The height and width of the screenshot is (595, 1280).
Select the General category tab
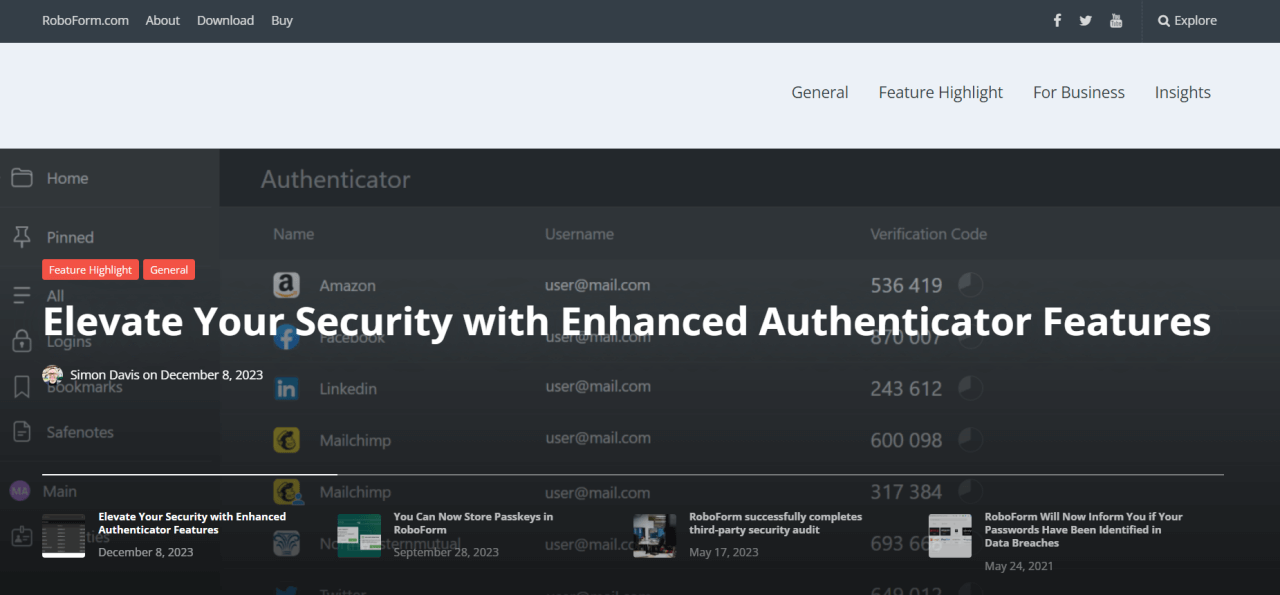(x=819, y=92)
